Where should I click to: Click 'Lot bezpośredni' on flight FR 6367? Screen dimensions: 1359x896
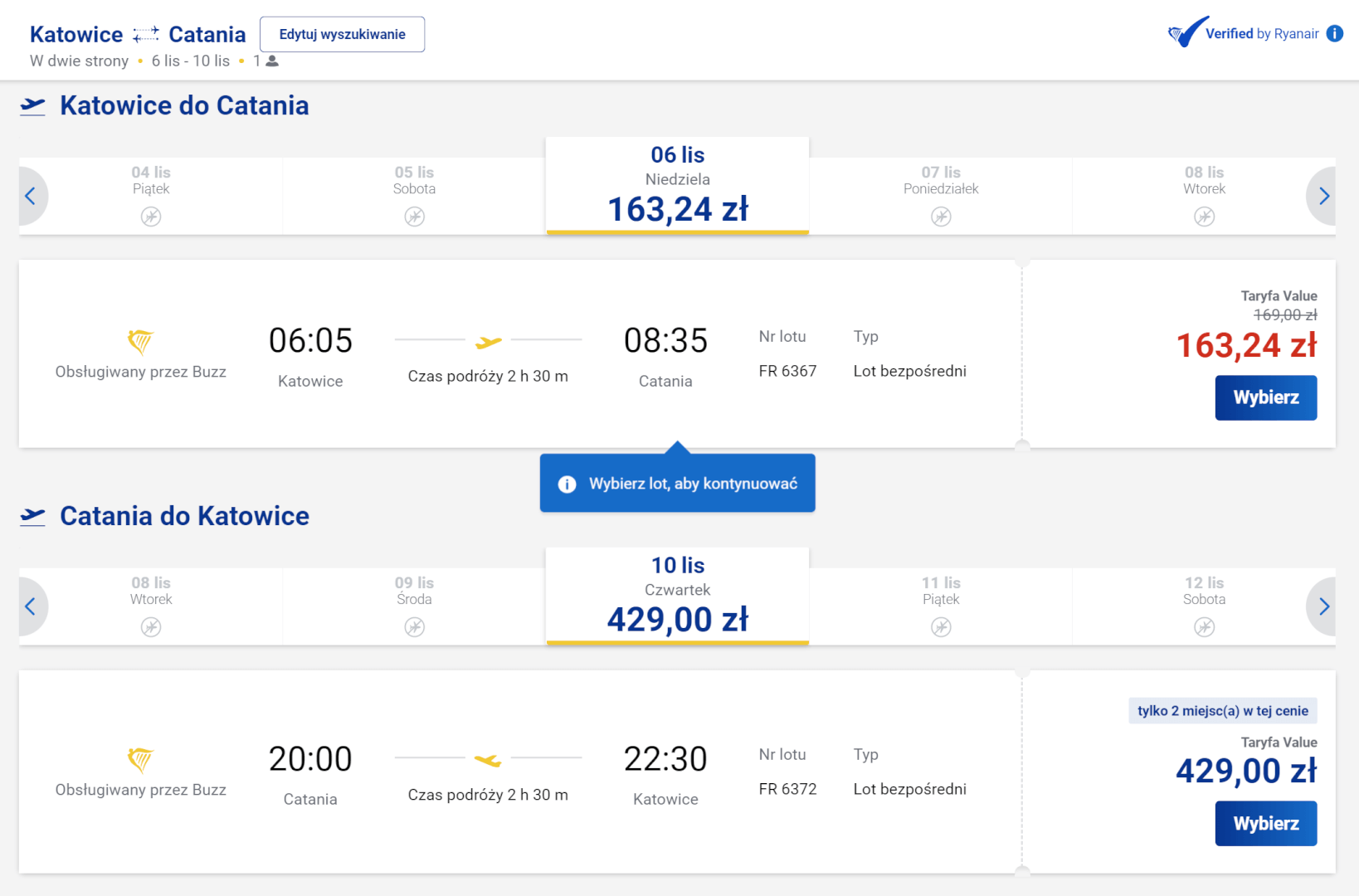tap(909, 371)
